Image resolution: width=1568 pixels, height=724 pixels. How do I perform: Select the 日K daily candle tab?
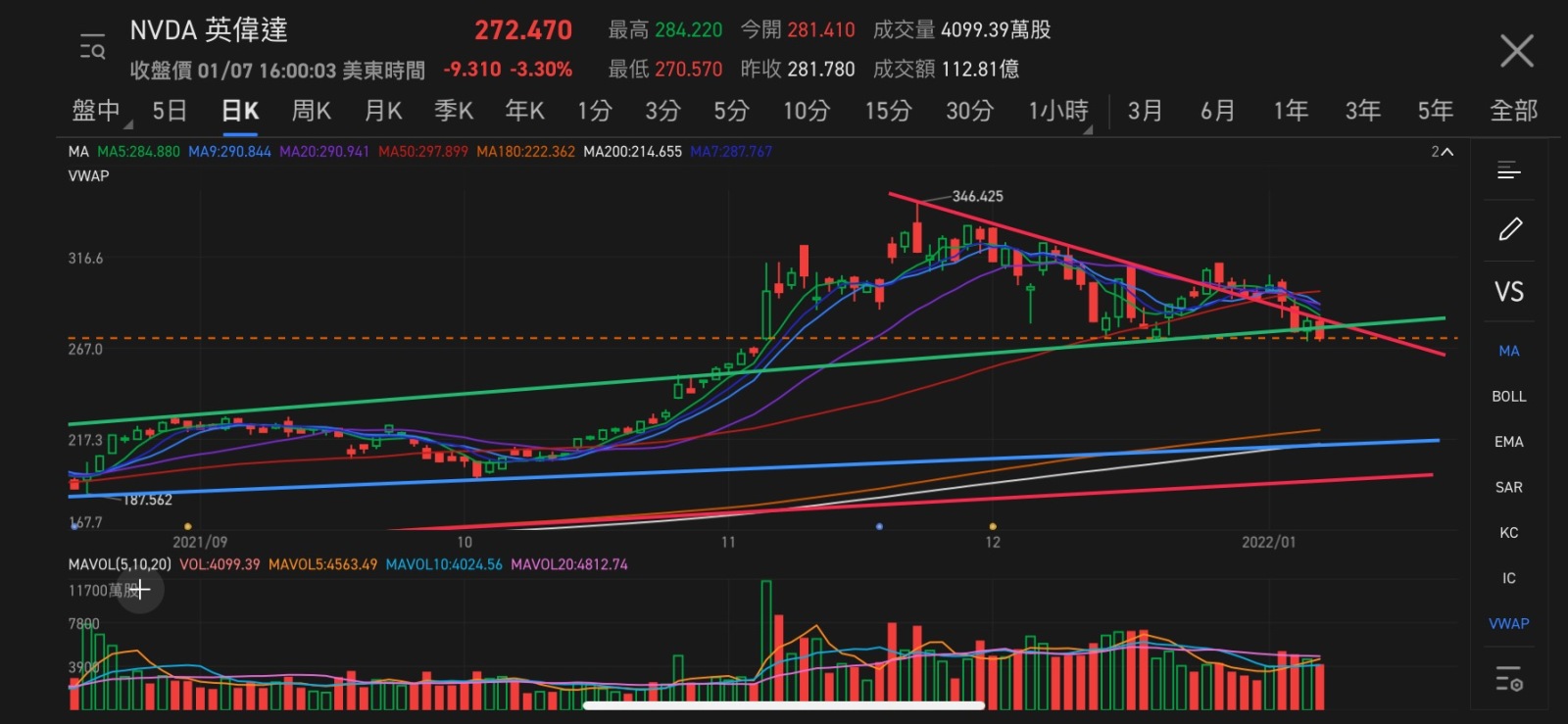point(240,111)
